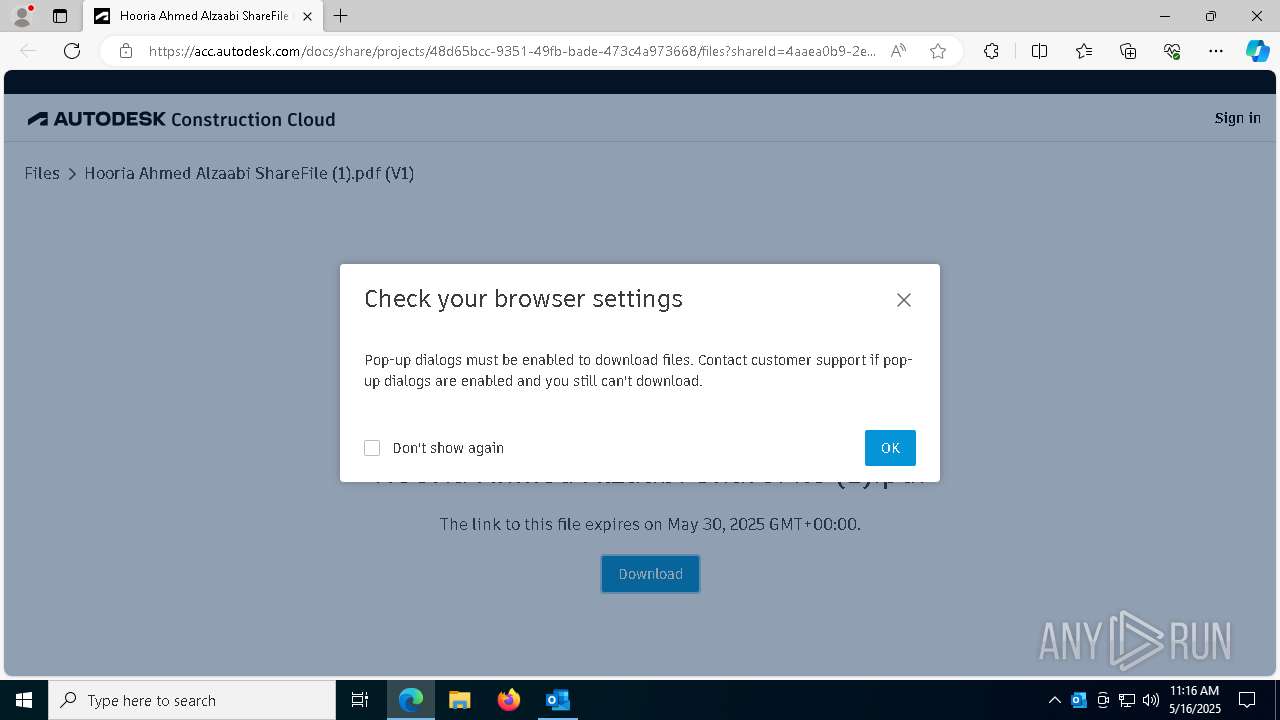
Task: Click the Sign in link
Action: coord(1237,118)
